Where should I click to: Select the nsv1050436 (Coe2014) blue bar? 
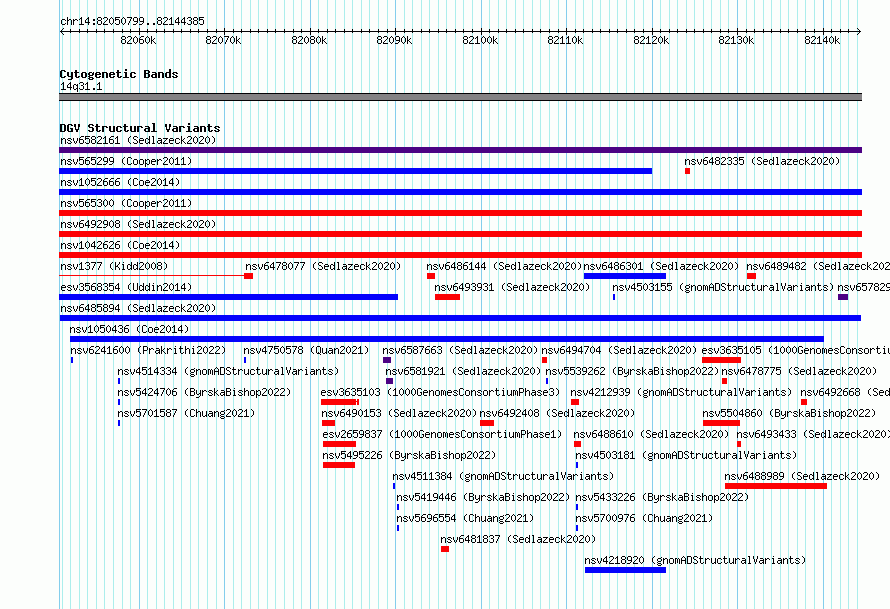click(447, 339)
